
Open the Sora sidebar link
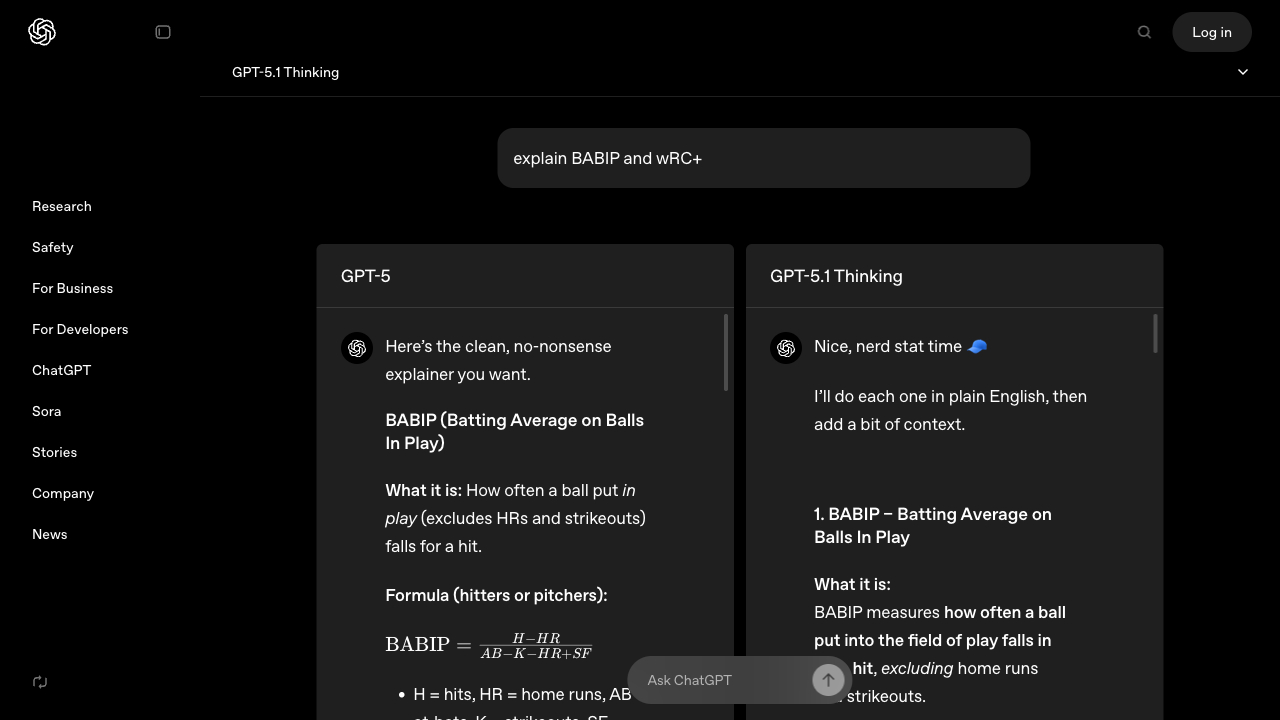click(x=46, y=411)
